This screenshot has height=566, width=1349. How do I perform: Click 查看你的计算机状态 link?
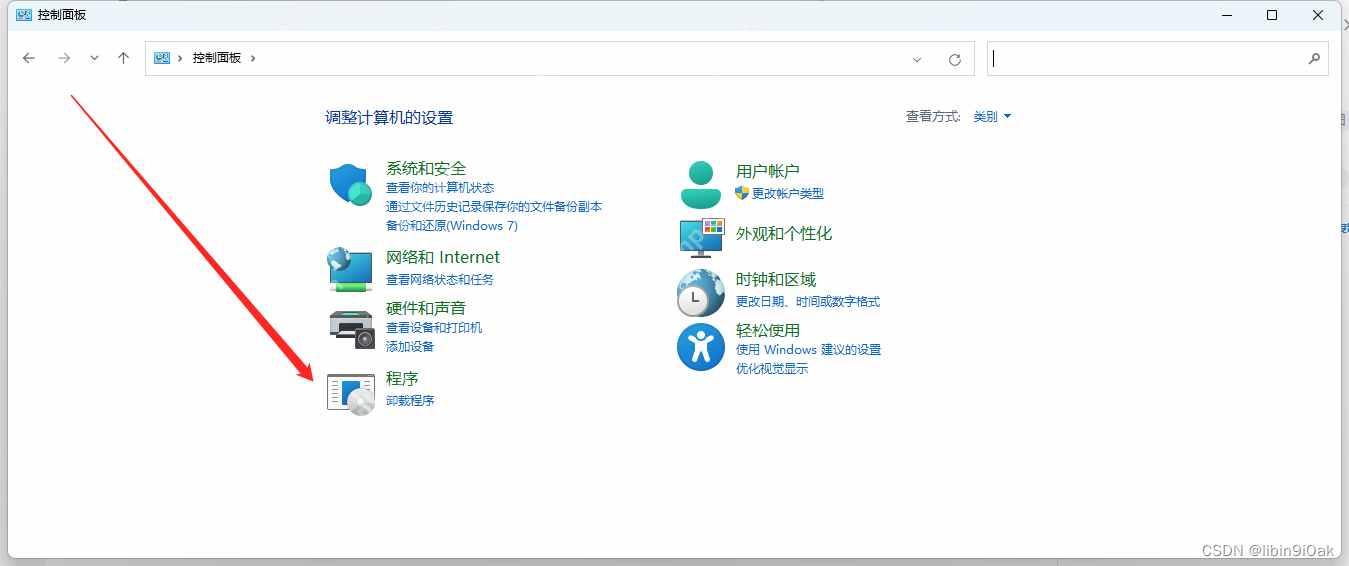click(x=440, y=188)
